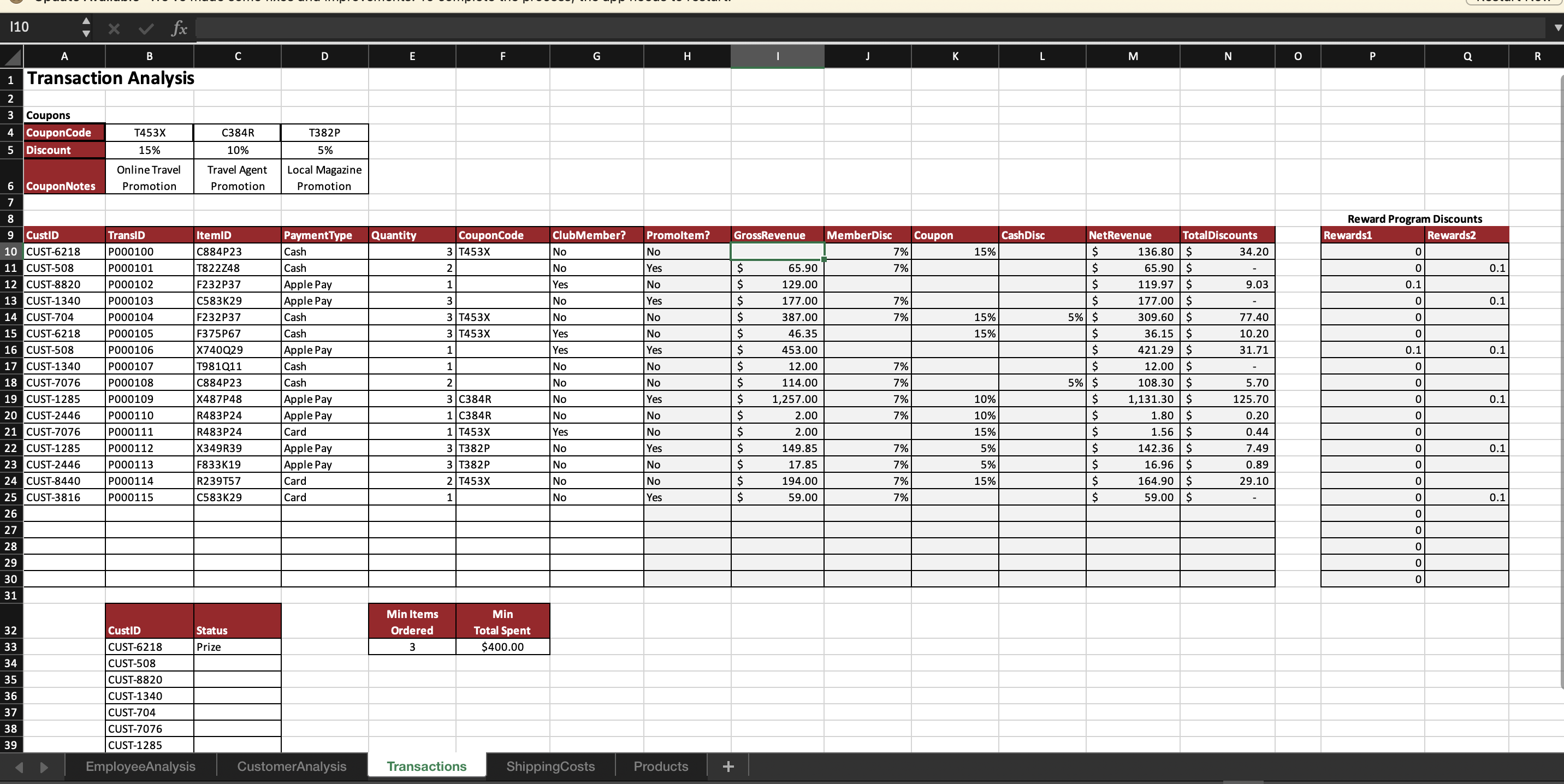Click the up arrow on the Name Box stepper
Screen dimensions: 1564x784
pos(86,21)
